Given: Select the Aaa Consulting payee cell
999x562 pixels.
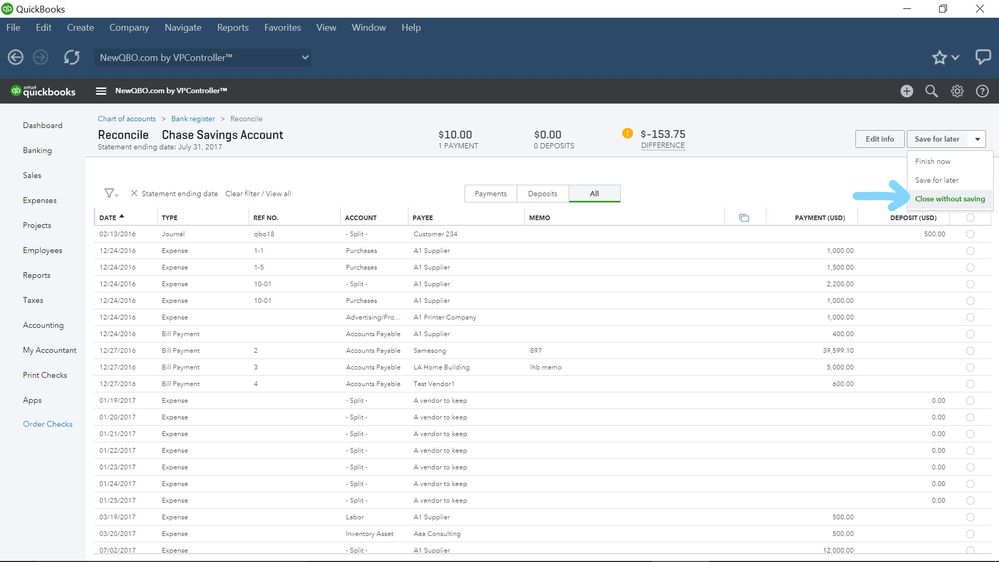Looking at the screenshot, I should [x=436, y=533].
